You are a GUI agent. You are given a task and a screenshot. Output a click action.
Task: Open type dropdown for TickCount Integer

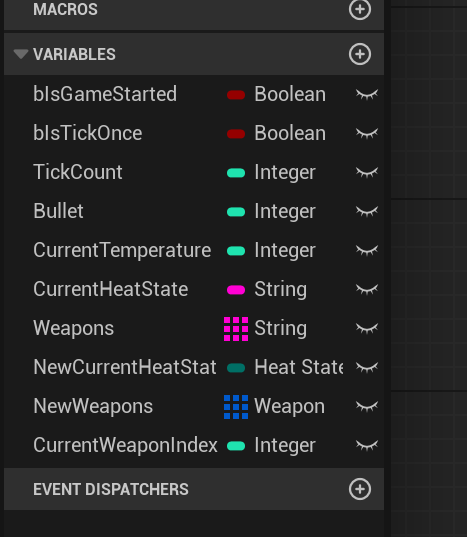pyautogui.click(x=285, y=172)
